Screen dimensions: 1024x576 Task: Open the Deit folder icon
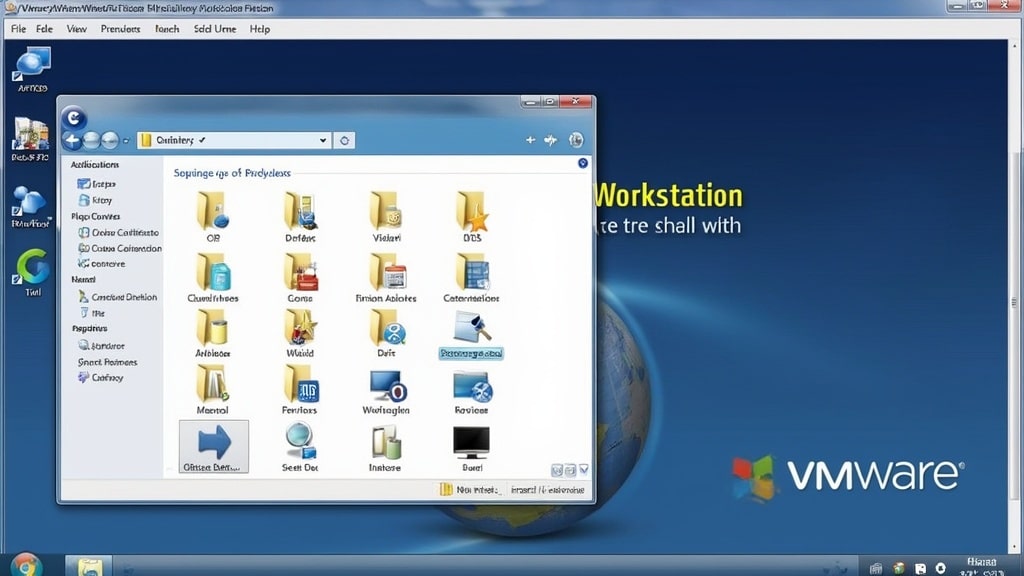pyautogui.click(x=387, y=327)
